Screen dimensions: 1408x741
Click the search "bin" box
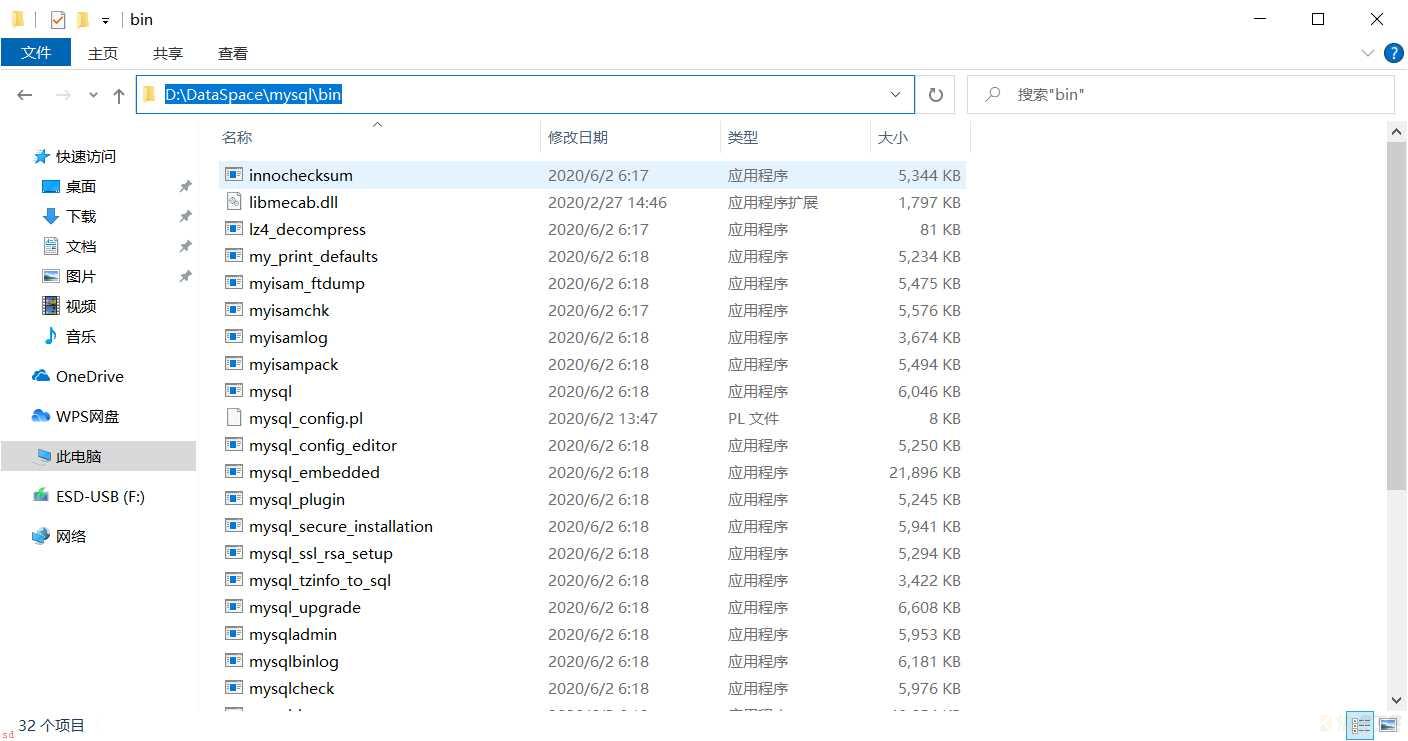(x=1181, y=94)
